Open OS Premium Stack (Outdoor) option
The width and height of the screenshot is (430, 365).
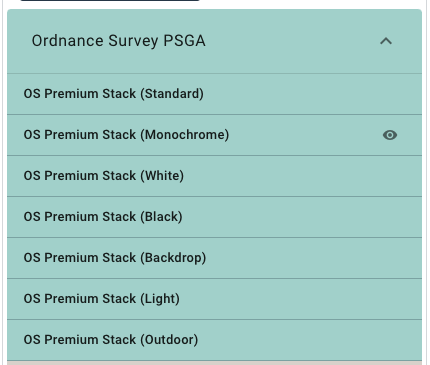click(214, 340)
